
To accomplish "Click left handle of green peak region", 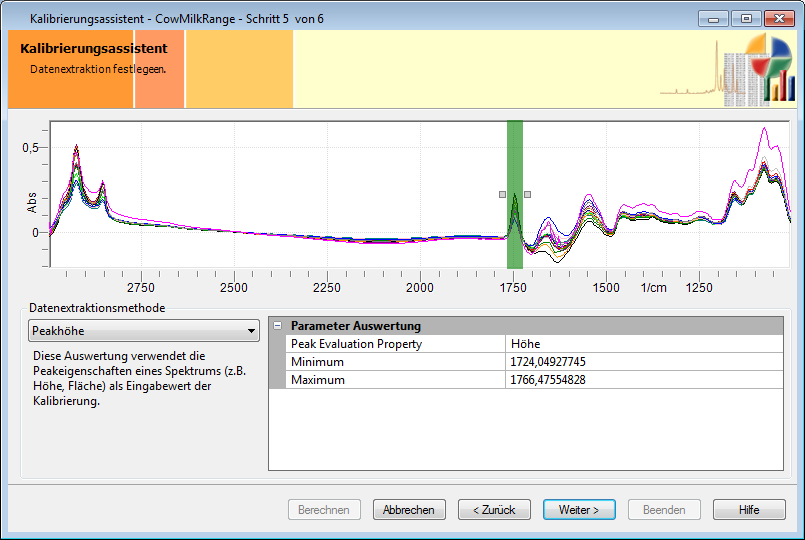I will point(504,194).
